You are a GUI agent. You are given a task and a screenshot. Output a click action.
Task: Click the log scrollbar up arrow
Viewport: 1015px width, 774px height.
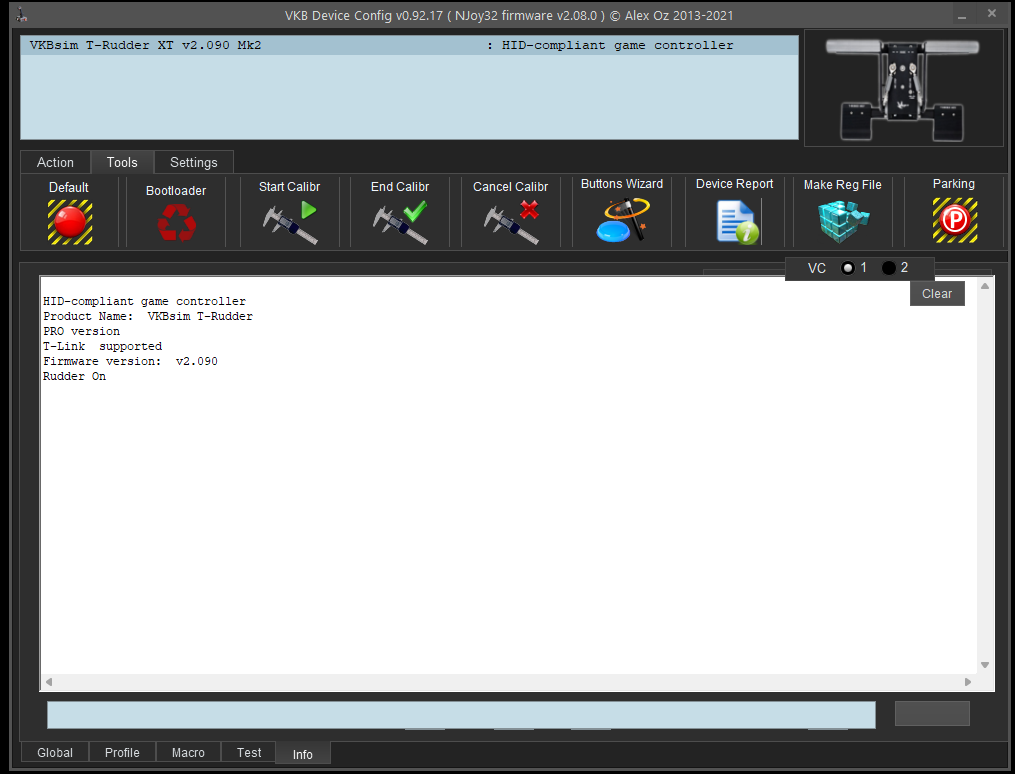point(985,286)
